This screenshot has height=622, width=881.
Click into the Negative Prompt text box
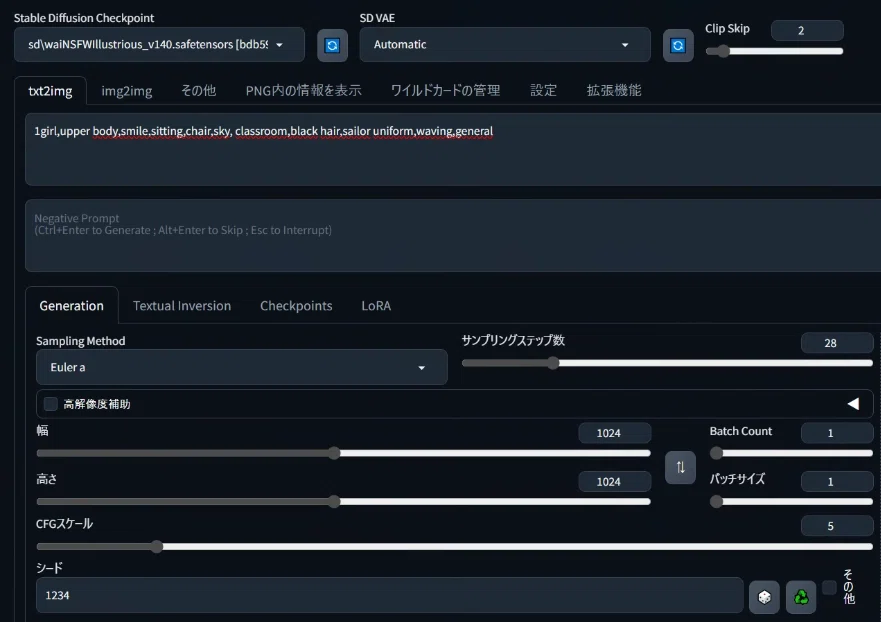click(x=453, y=235)
